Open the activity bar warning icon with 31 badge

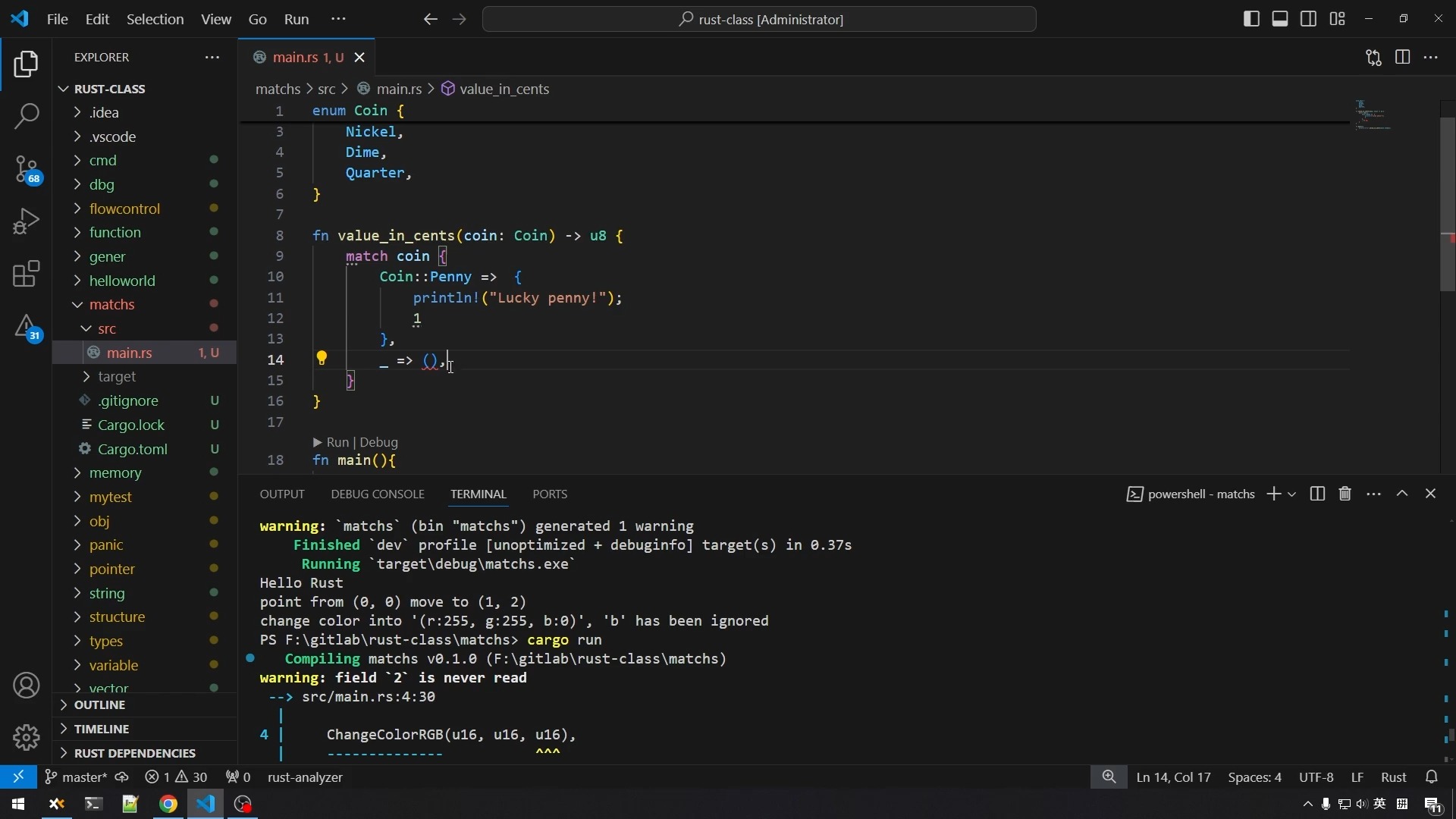[27, 328]
